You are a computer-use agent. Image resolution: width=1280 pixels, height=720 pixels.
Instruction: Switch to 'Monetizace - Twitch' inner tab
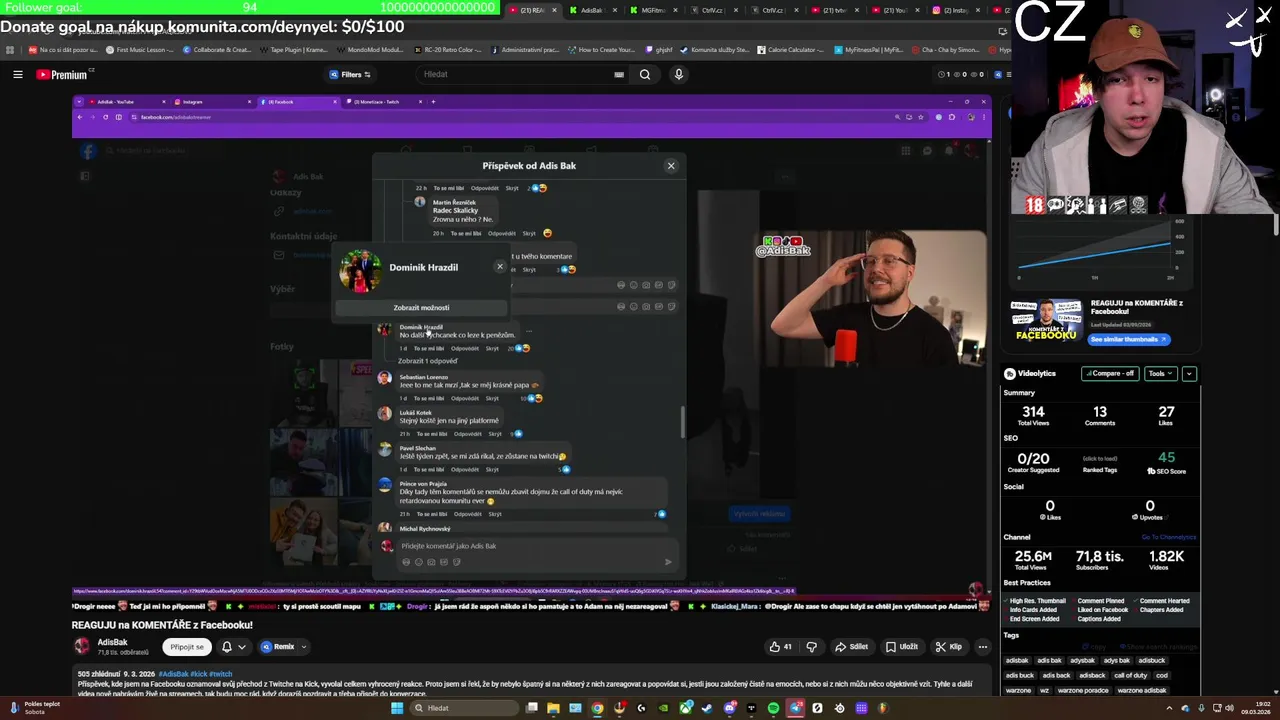tap(383, 102)
